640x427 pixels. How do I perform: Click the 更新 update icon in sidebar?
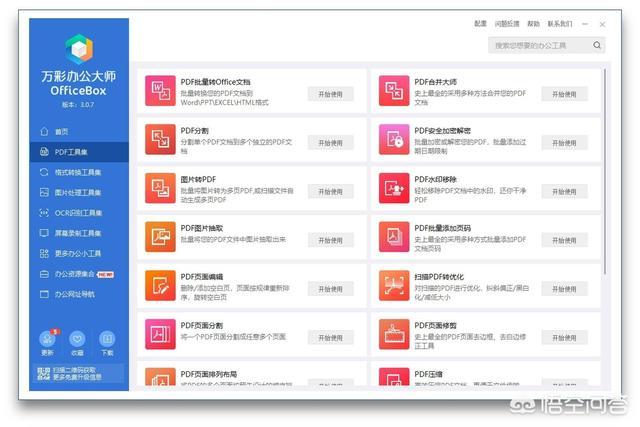coord(47,338)
